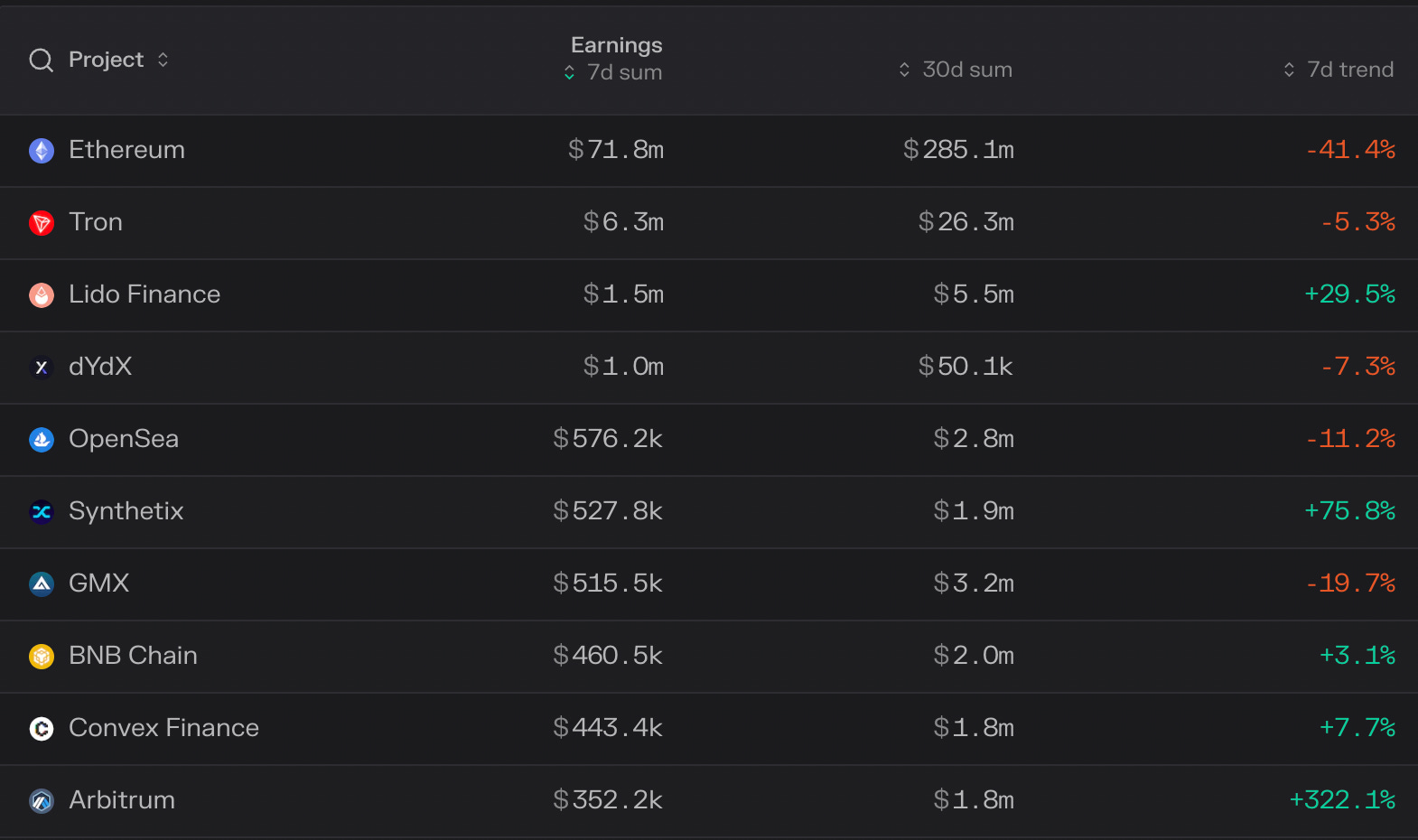Image resolution: width=1418 pixels, height=840 pixels.
Task: Click the BNB Chain logo icon
Action: coord(42,657)
